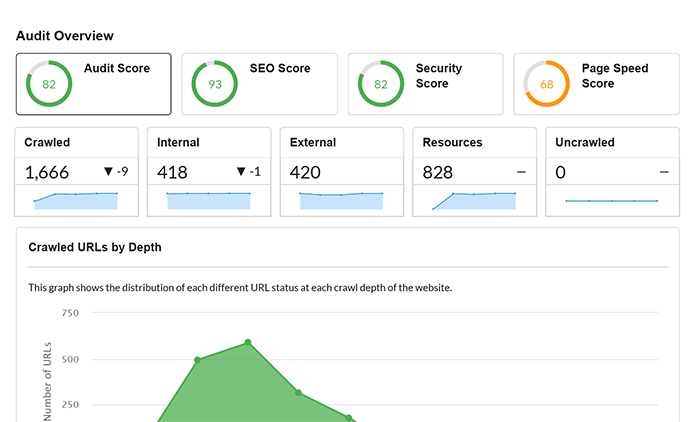694x422 pixels.
Task: Click the 250 y-axis label
Action: pyautogui.click(x=70, y=404)
